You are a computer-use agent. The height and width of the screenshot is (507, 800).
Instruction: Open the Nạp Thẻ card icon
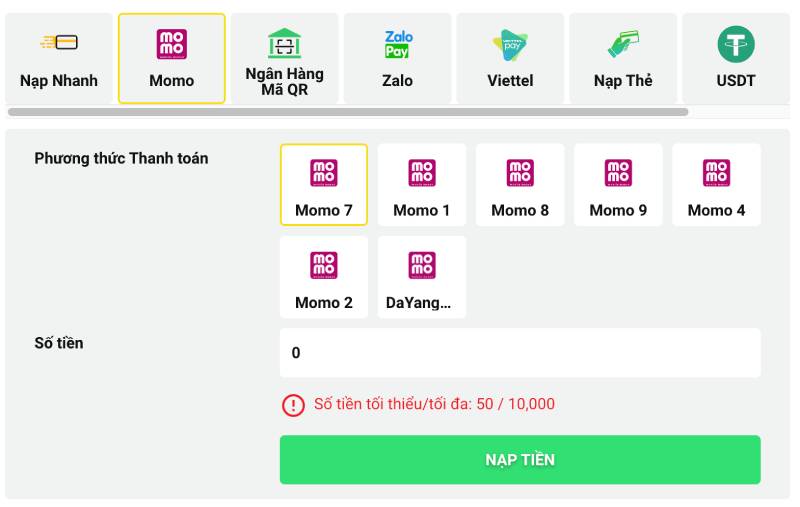coord(623,44)
